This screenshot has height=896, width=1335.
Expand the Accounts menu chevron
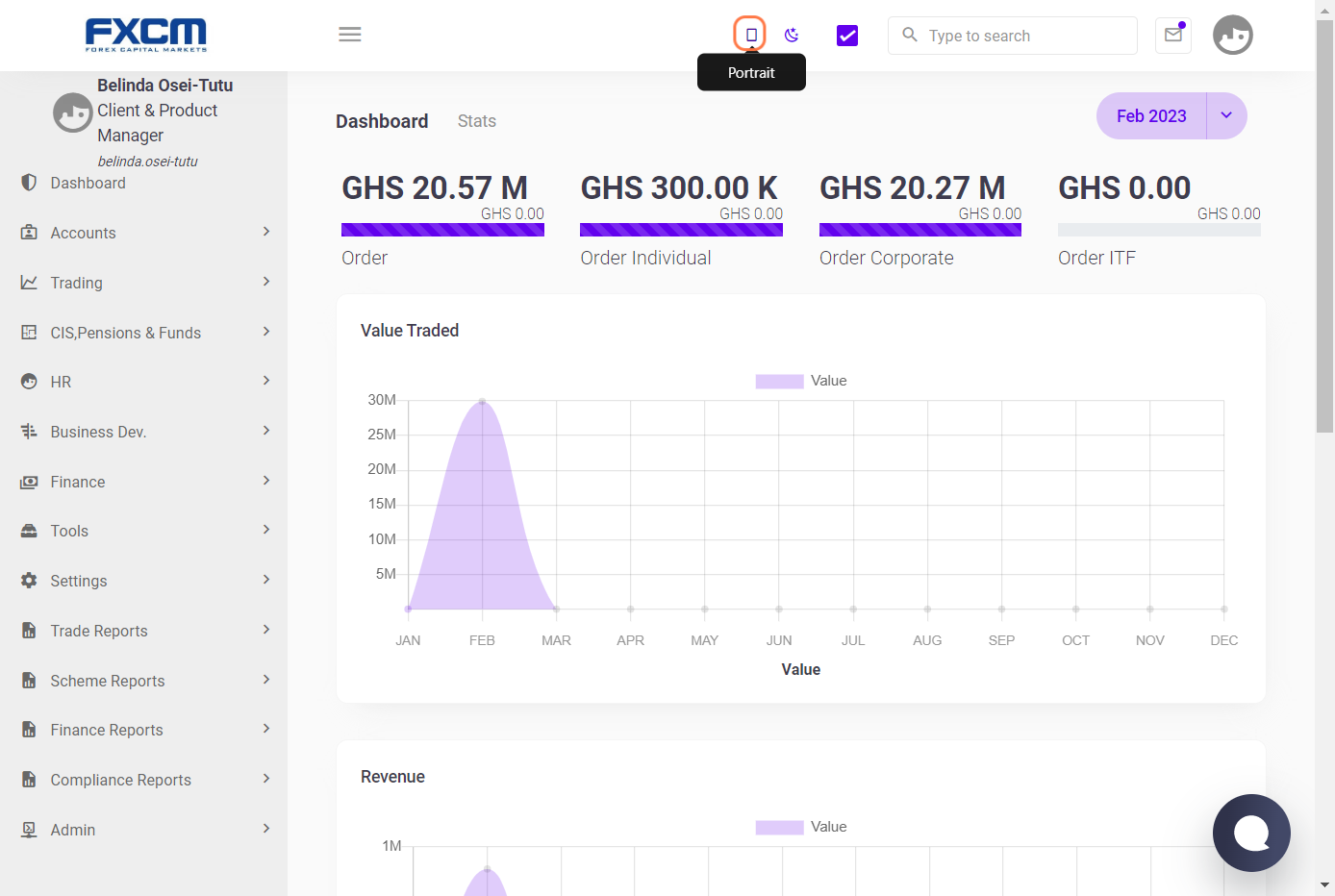tap(266, 232)
